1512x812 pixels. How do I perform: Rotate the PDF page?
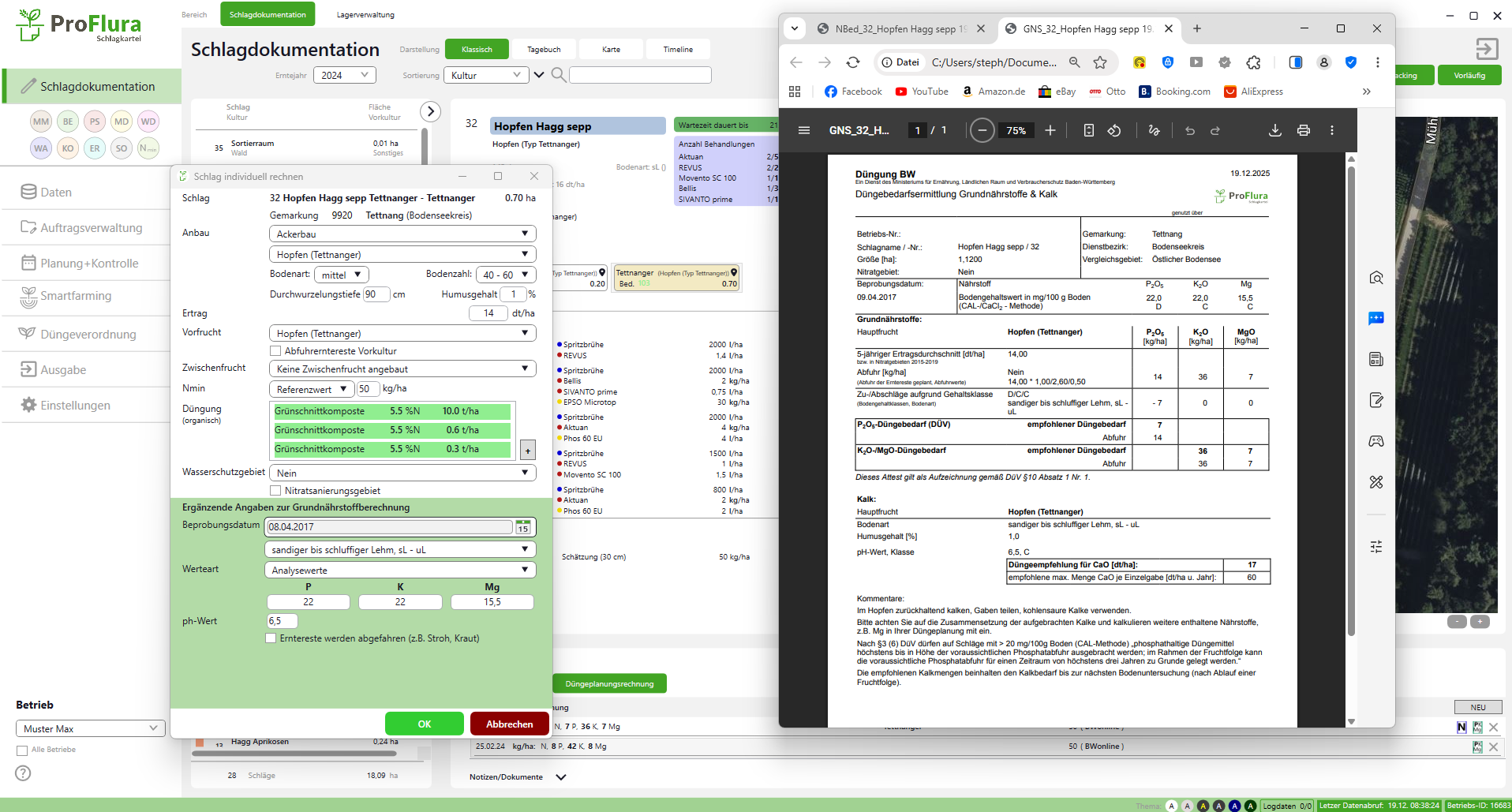click(1114, 130)
